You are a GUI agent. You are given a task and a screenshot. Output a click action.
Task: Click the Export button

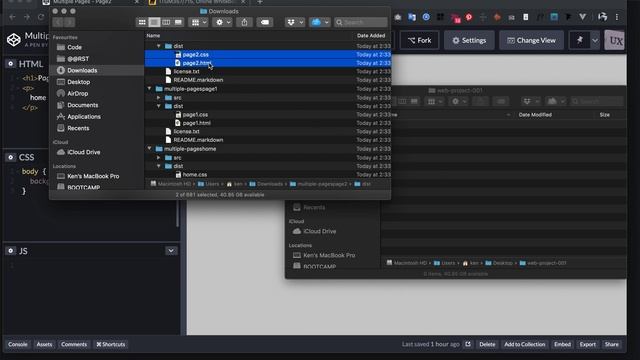(x=587, y=344)
